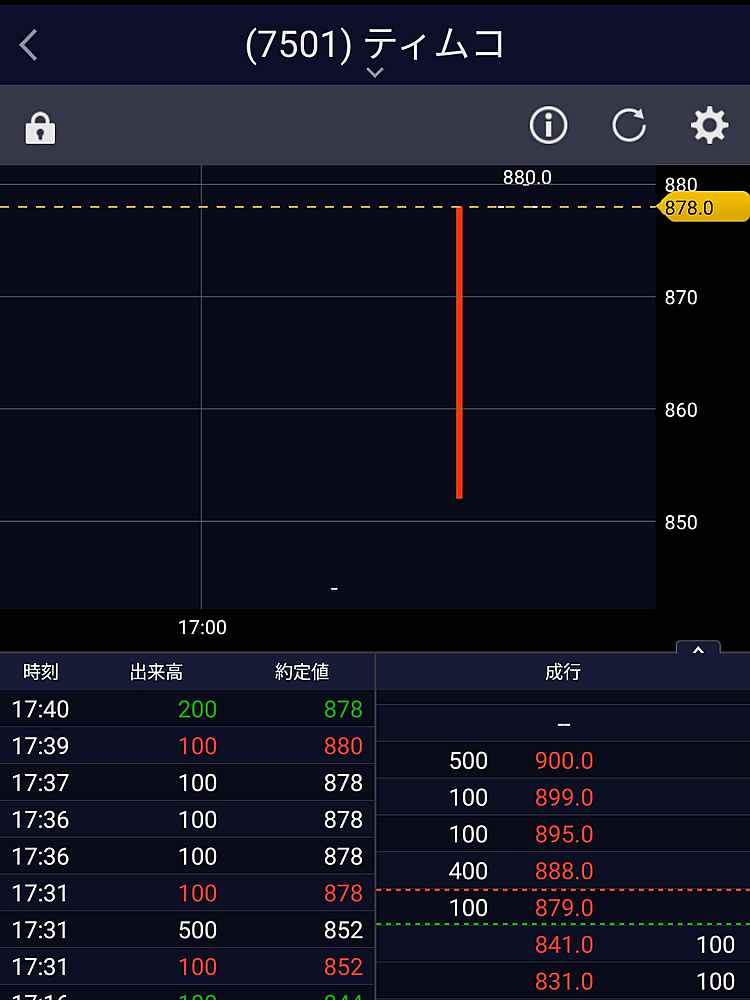Expand the order book panel with up chevron
The image size is (750, 1000).
pyautogui.click(x=698, y=650)
